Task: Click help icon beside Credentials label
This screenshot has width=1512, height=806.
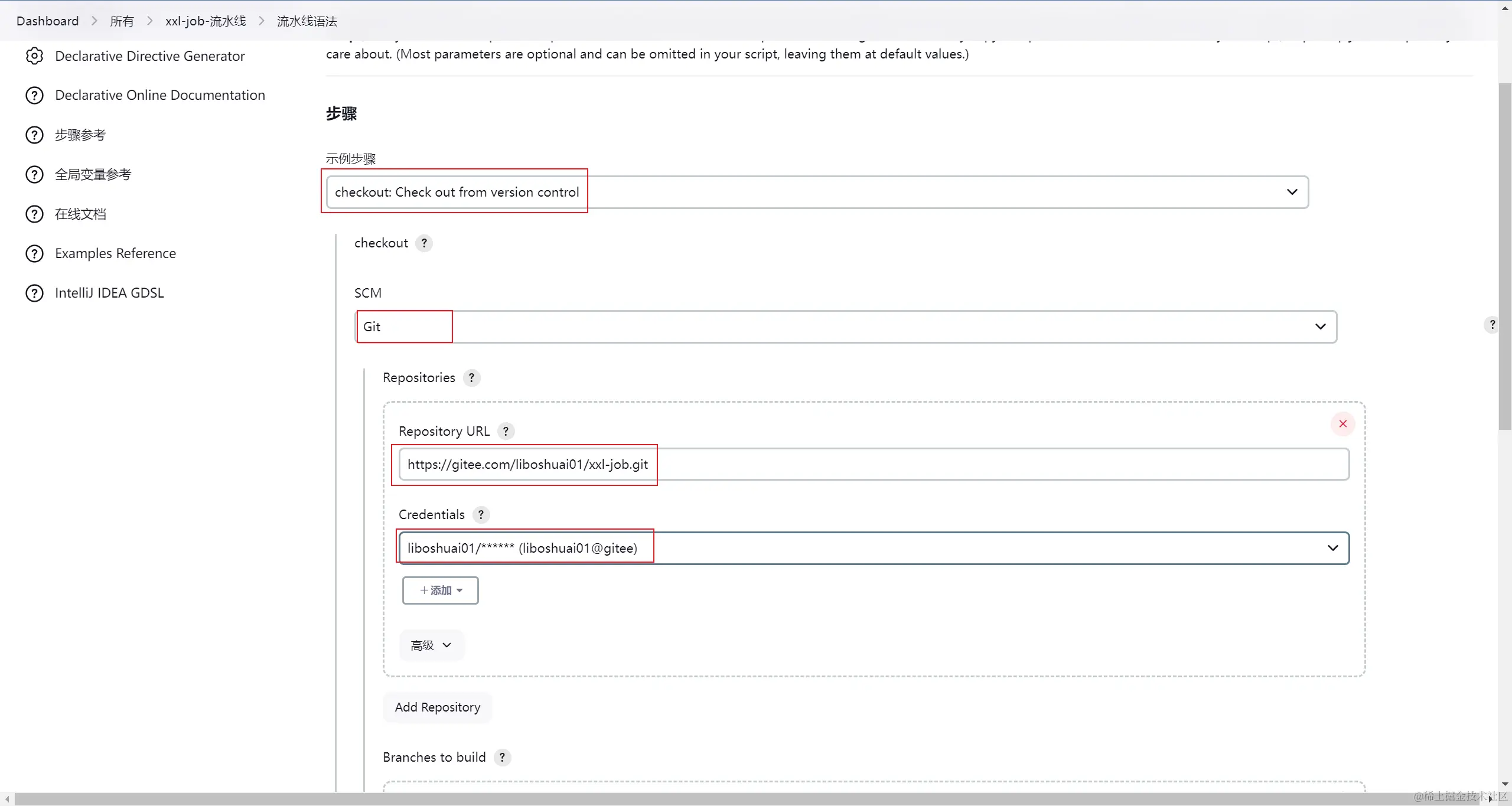Action: (481, 515)
